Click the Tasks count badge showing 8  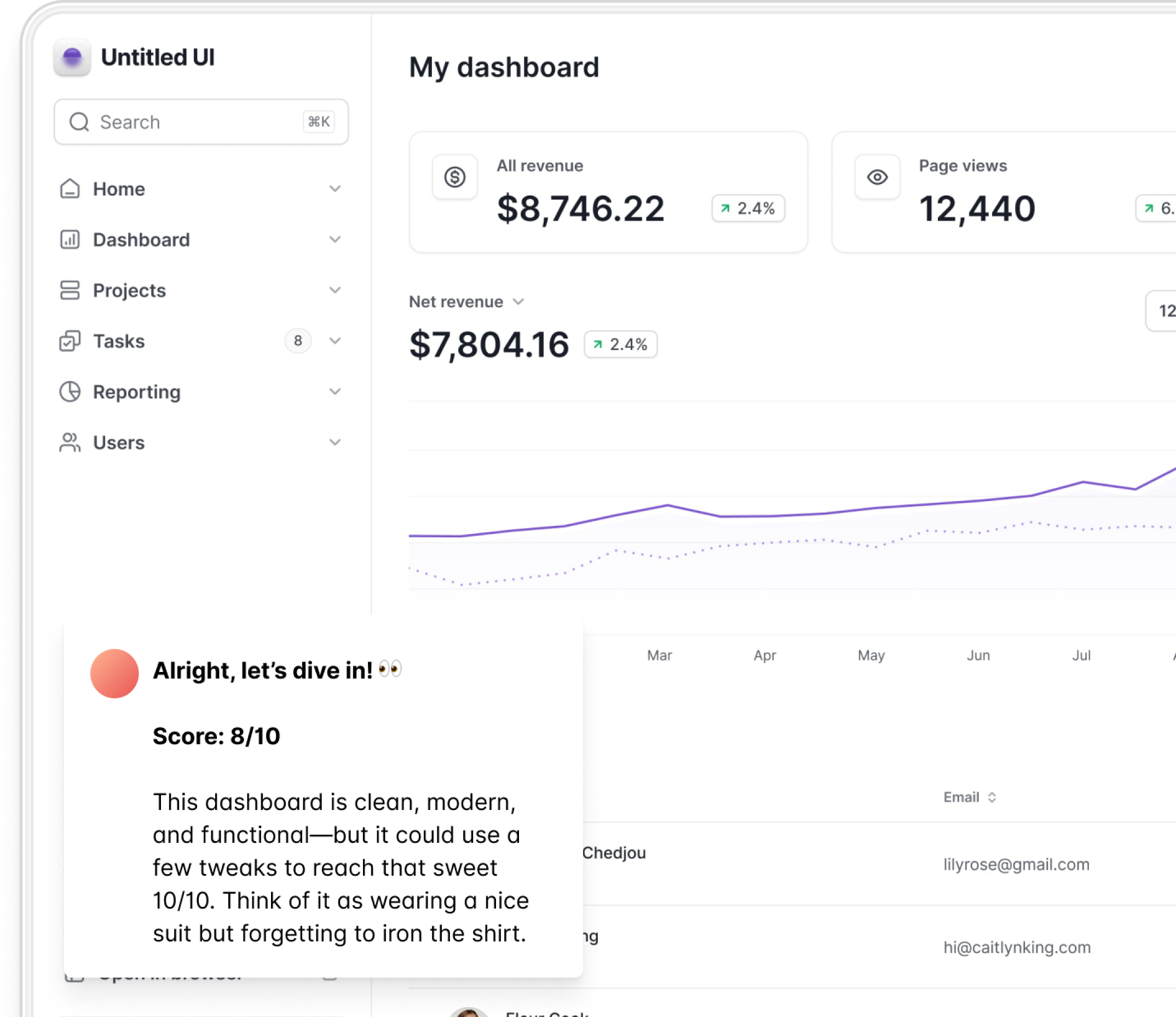pos(297,341)
